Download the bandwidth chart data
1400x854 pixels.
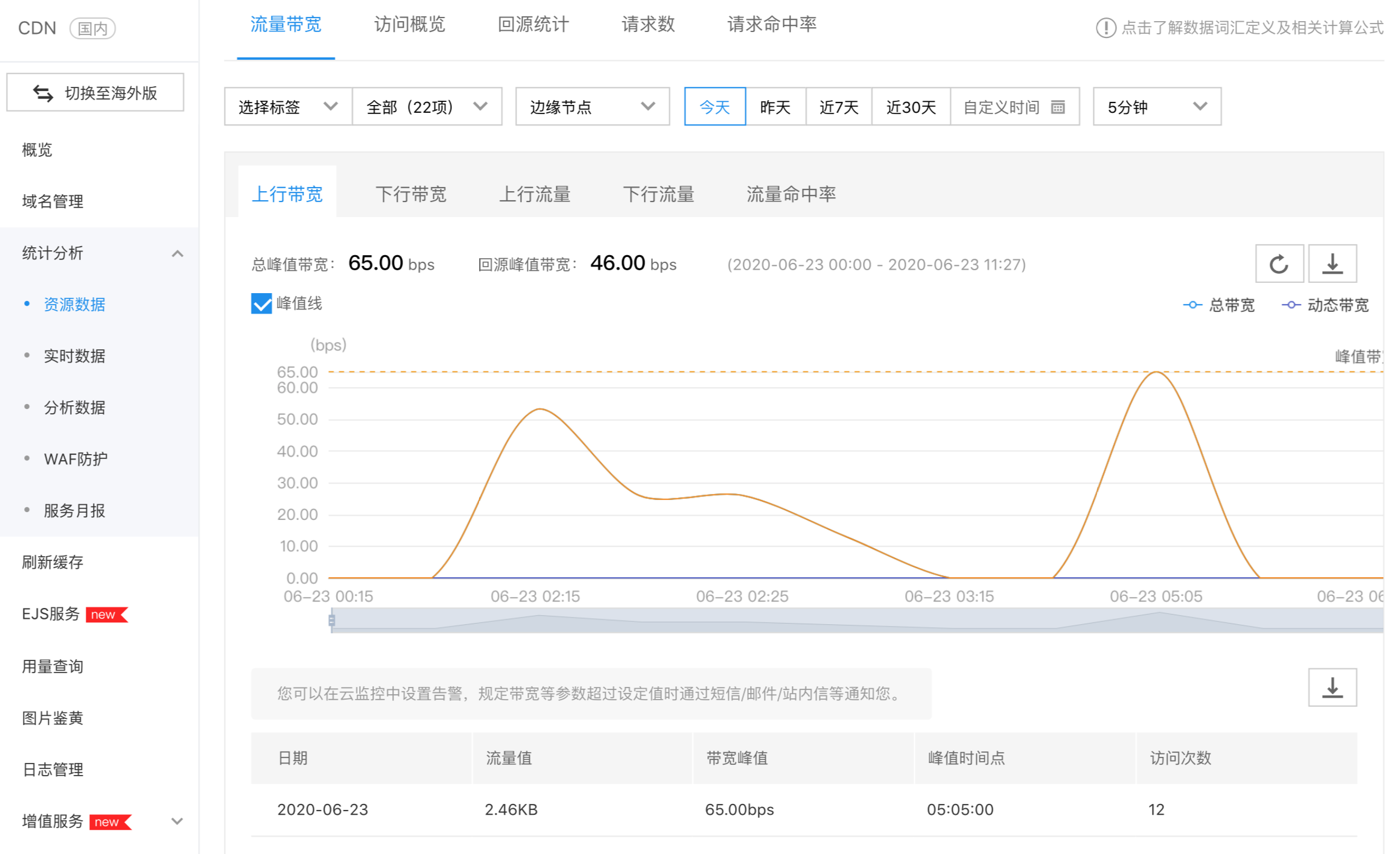click(1332, 264)
